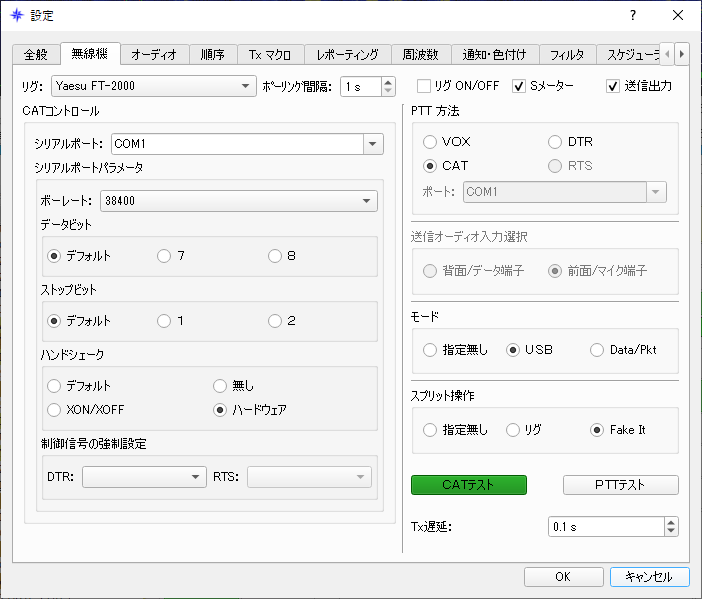
Task: Toggle the Sメーター checkbox
Action: [519, 86]
